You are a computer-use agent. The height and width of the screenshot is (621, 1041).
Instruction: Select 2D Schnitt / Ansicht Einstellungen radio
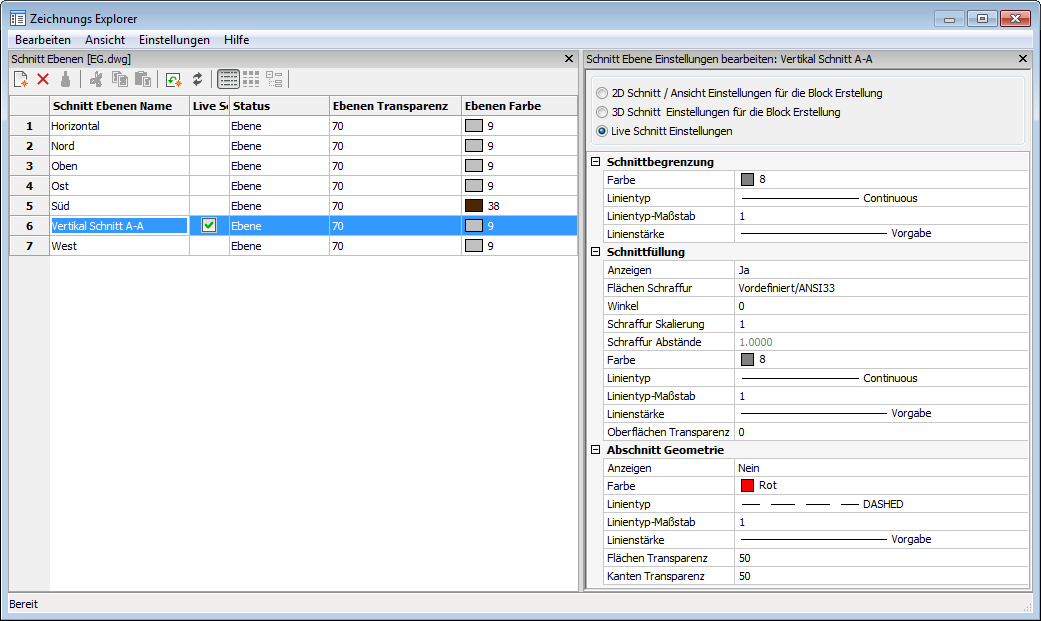coord(601,93)
